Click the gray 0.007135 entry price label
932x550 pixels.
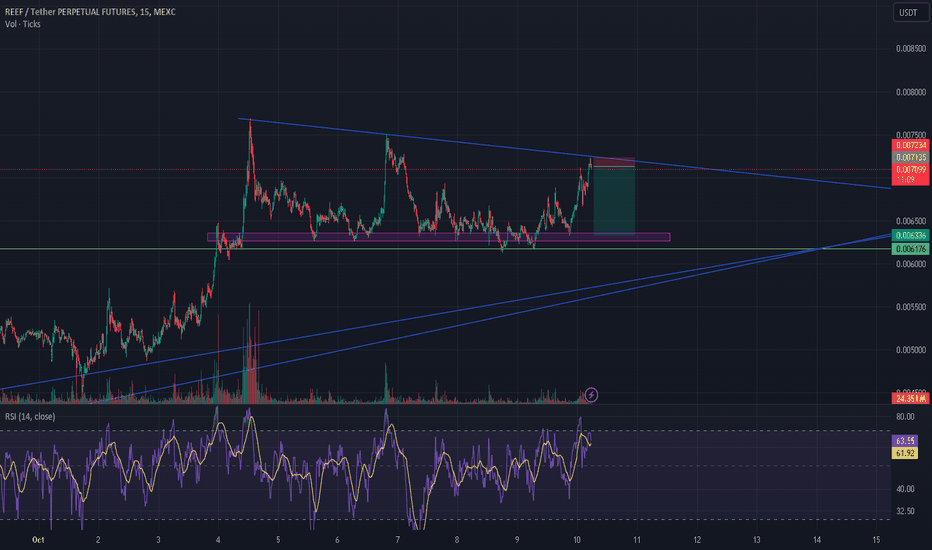911,157
